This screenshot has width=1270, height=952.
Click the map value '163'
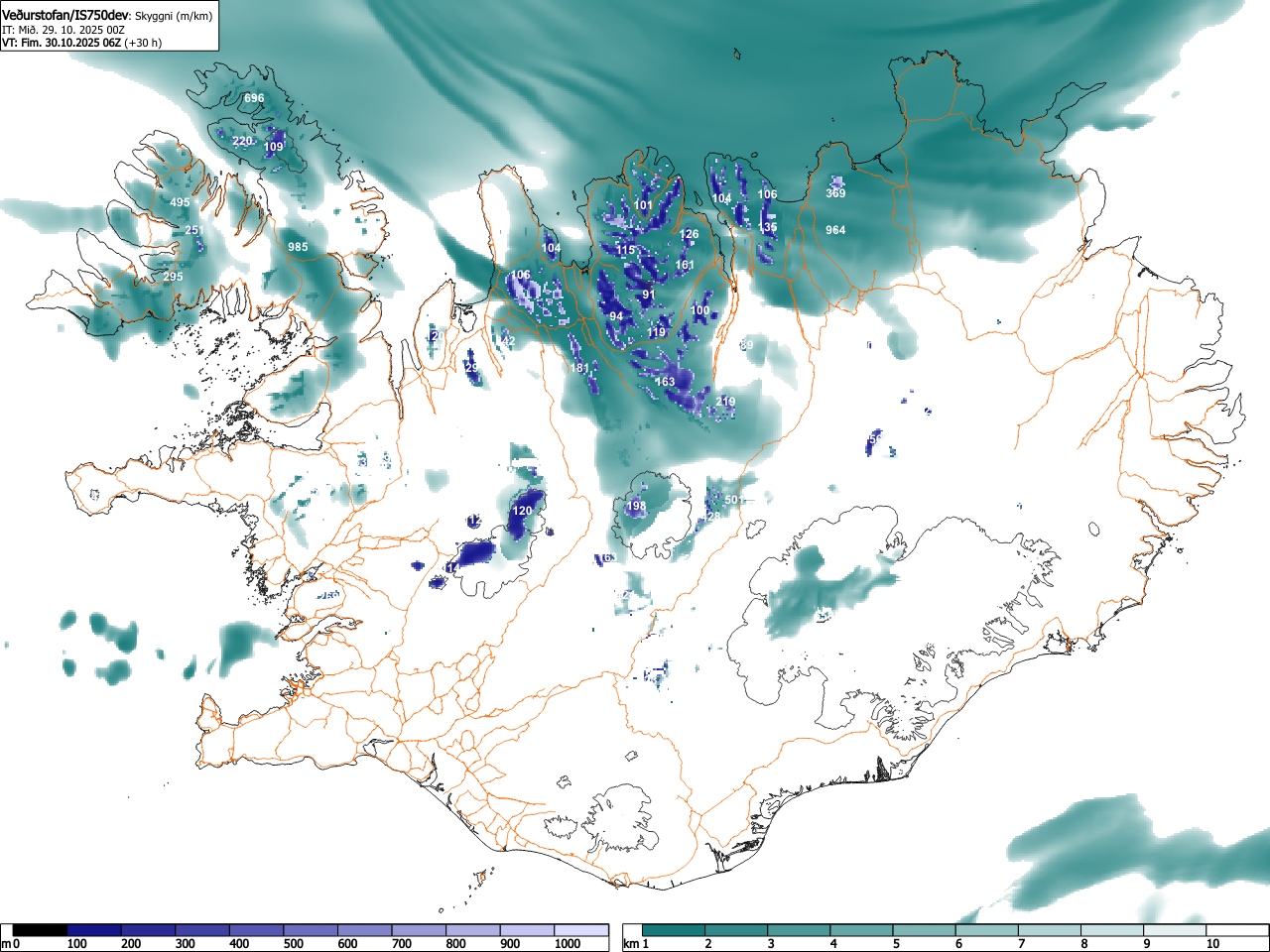coord(665,382)
